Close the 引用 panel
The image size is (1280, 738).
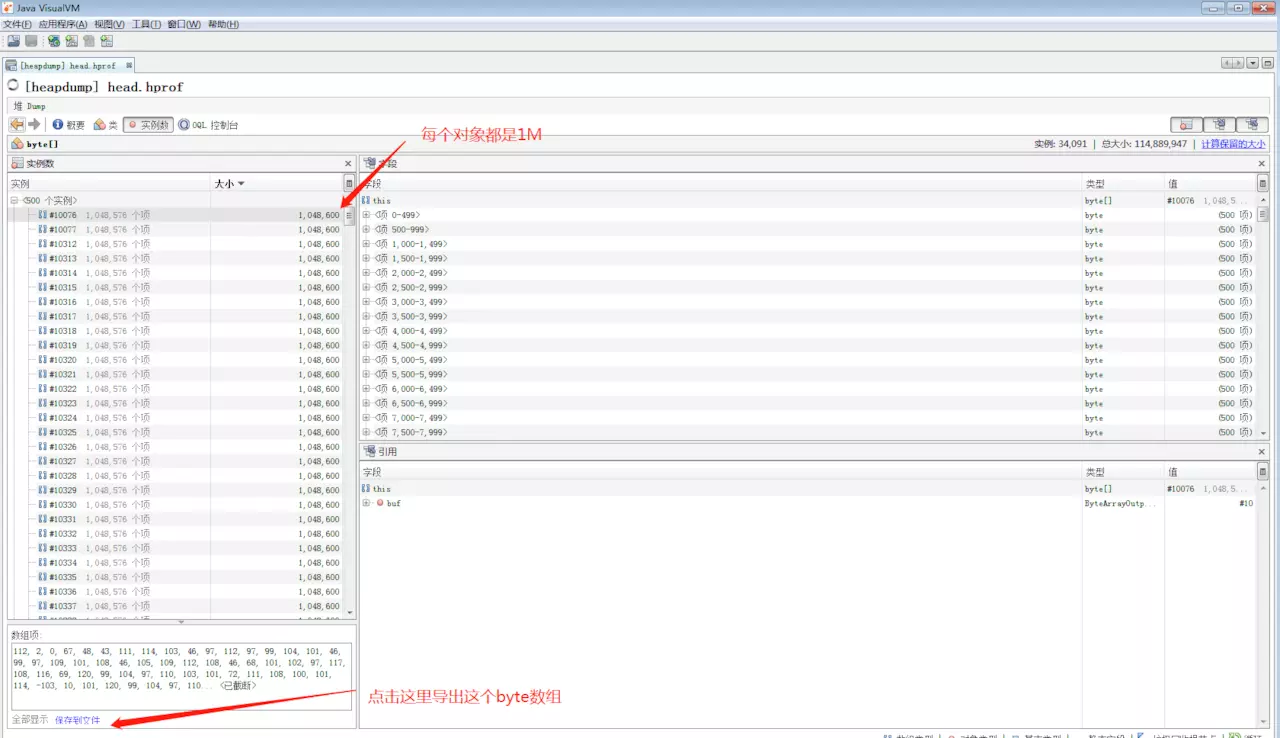coord(1262,452)
